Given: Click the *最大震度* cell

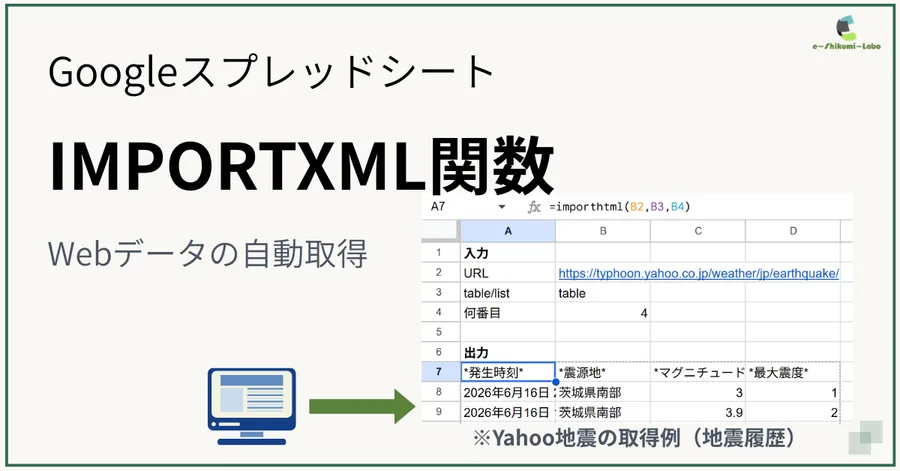Looking at the screenshot, I should click(x=793, y=372).
